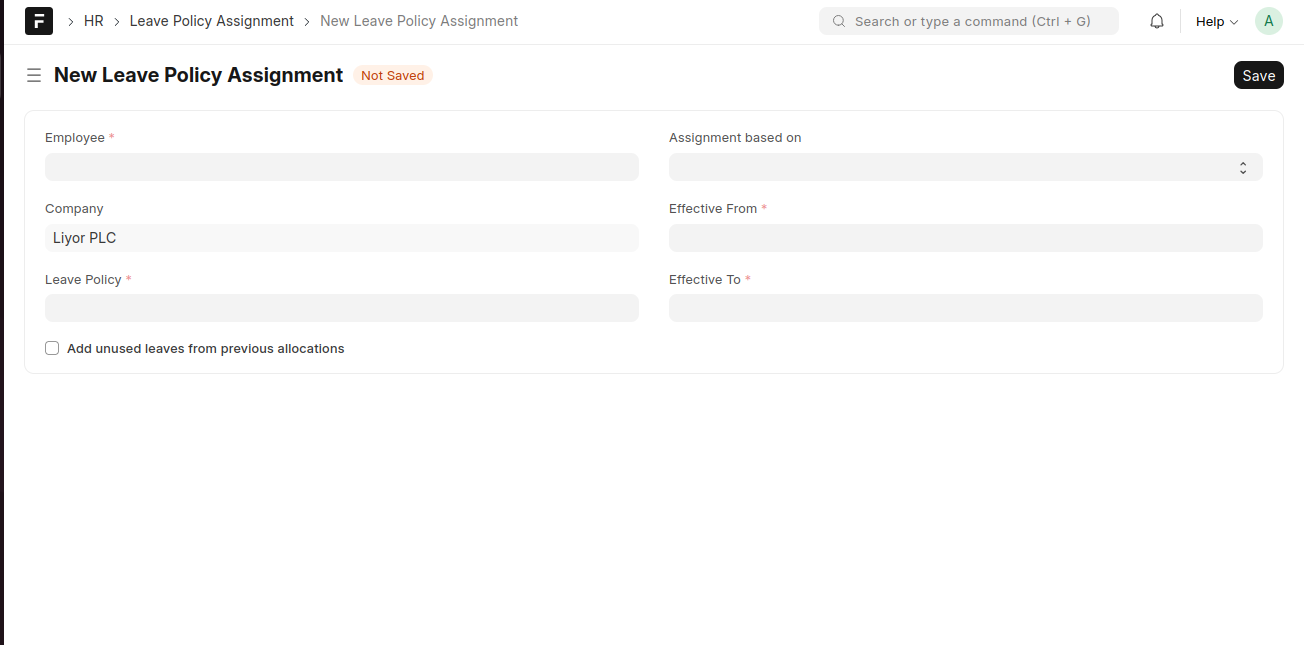Enable Add unused leaves from previous allocations
Image resolution: width=1304 pixels, height=645 pixels.
coord(52,349)
